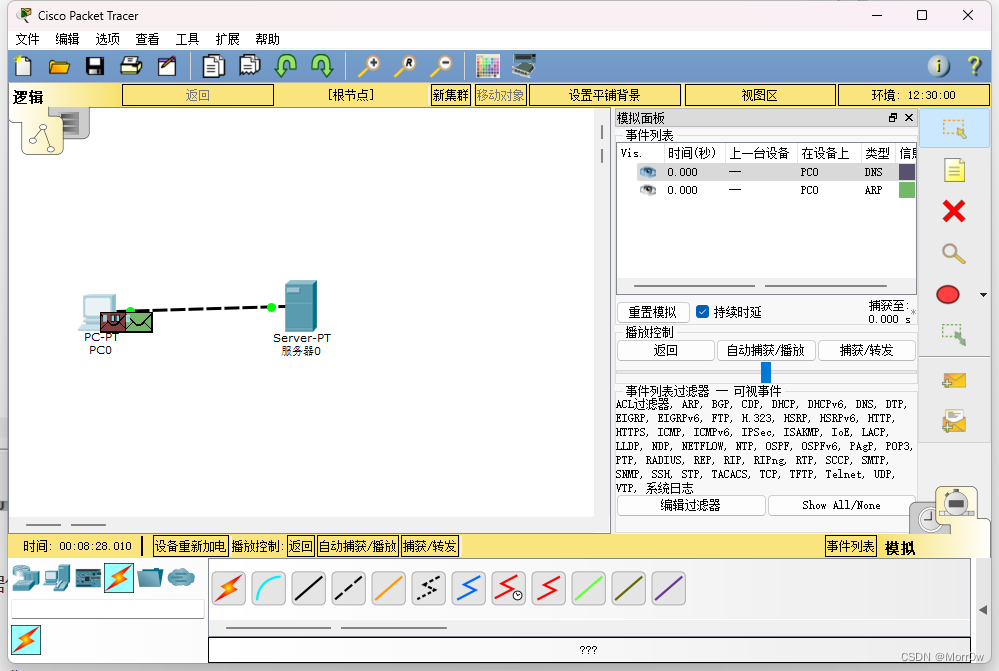
Task: Click the Paste icon in the toolbar
Action: 250,66
